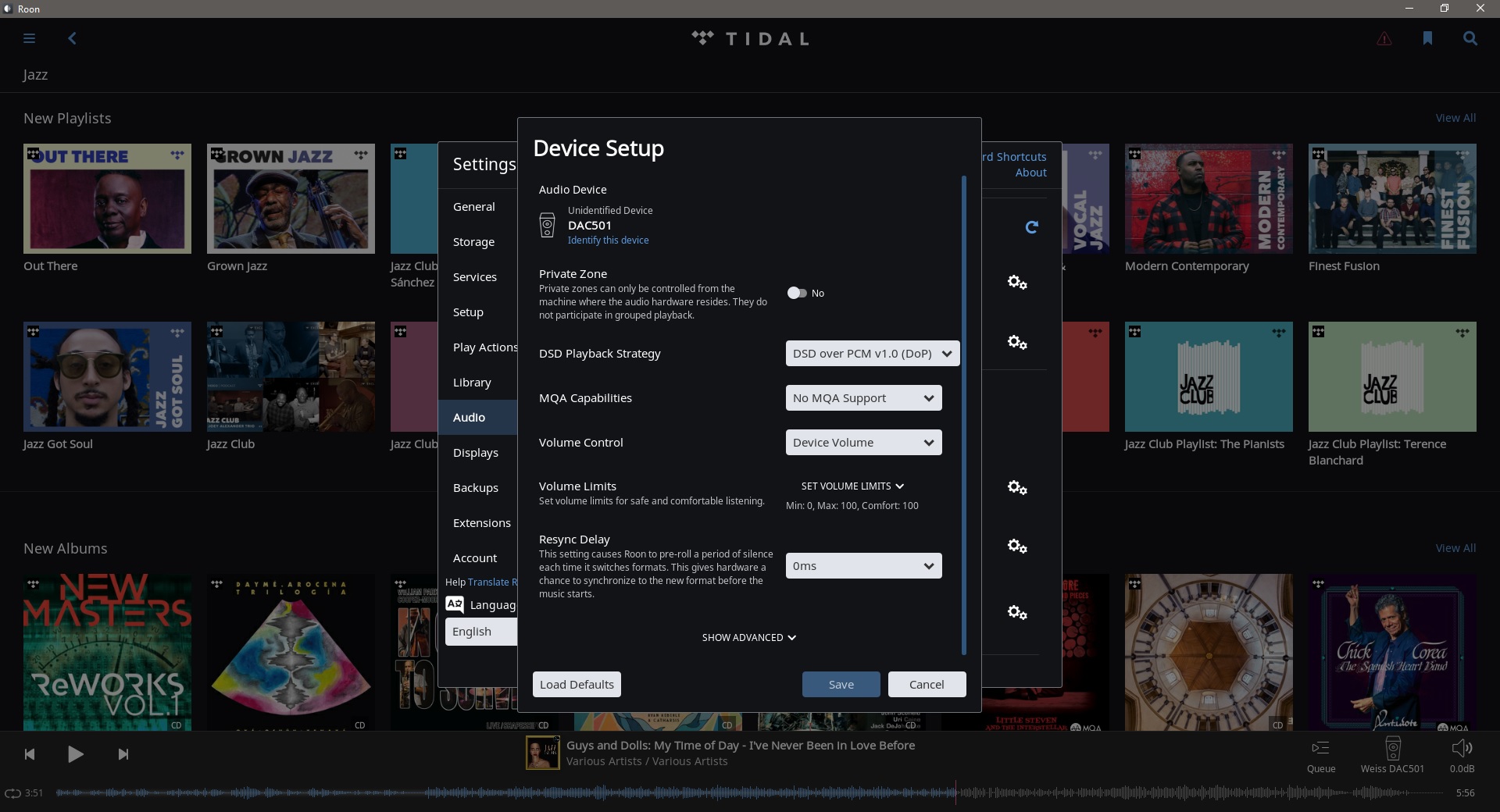Open the Resync Delay dropdown

[x=863, y=566]
